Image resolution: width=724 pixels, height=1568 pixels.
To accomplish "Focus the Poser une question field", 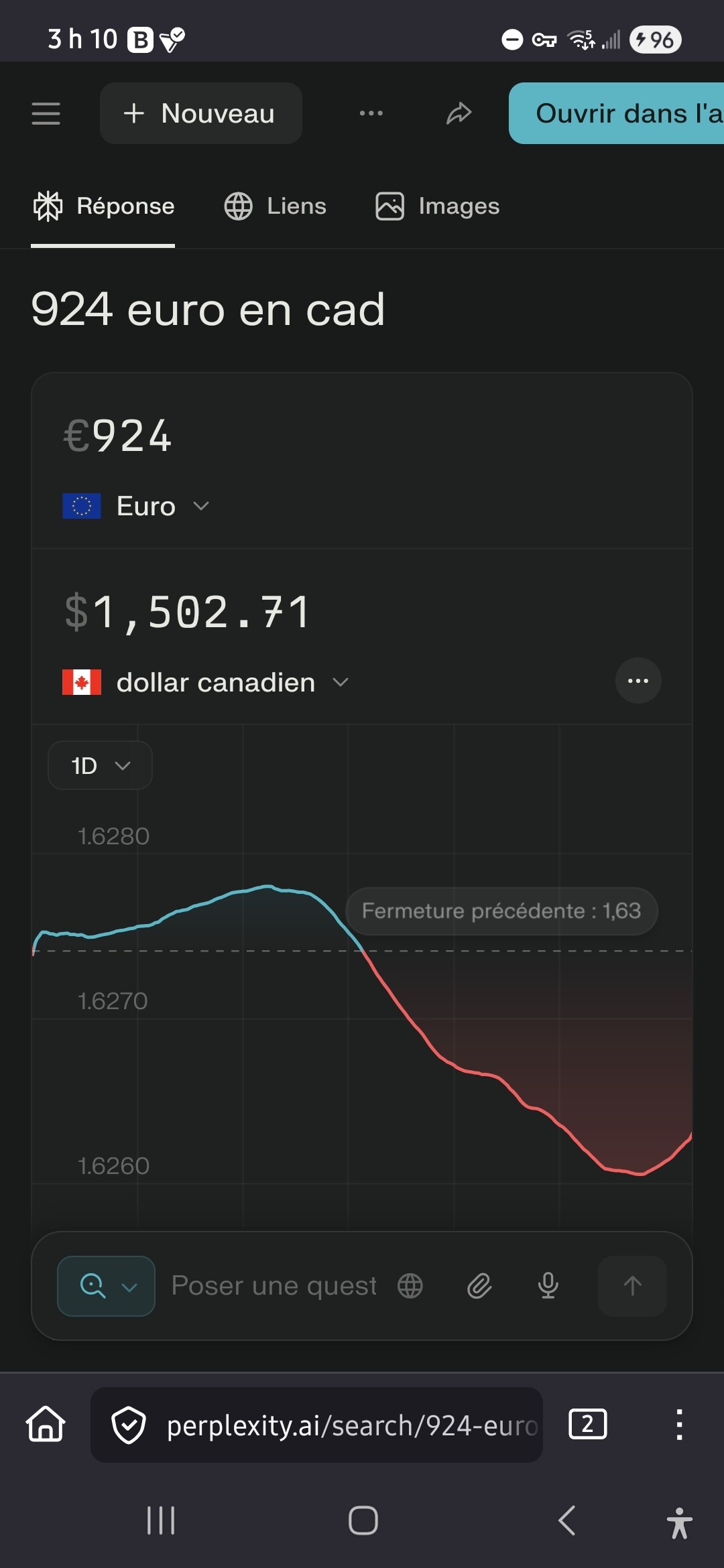I will pyautogui.click(x=274, y=1286).
